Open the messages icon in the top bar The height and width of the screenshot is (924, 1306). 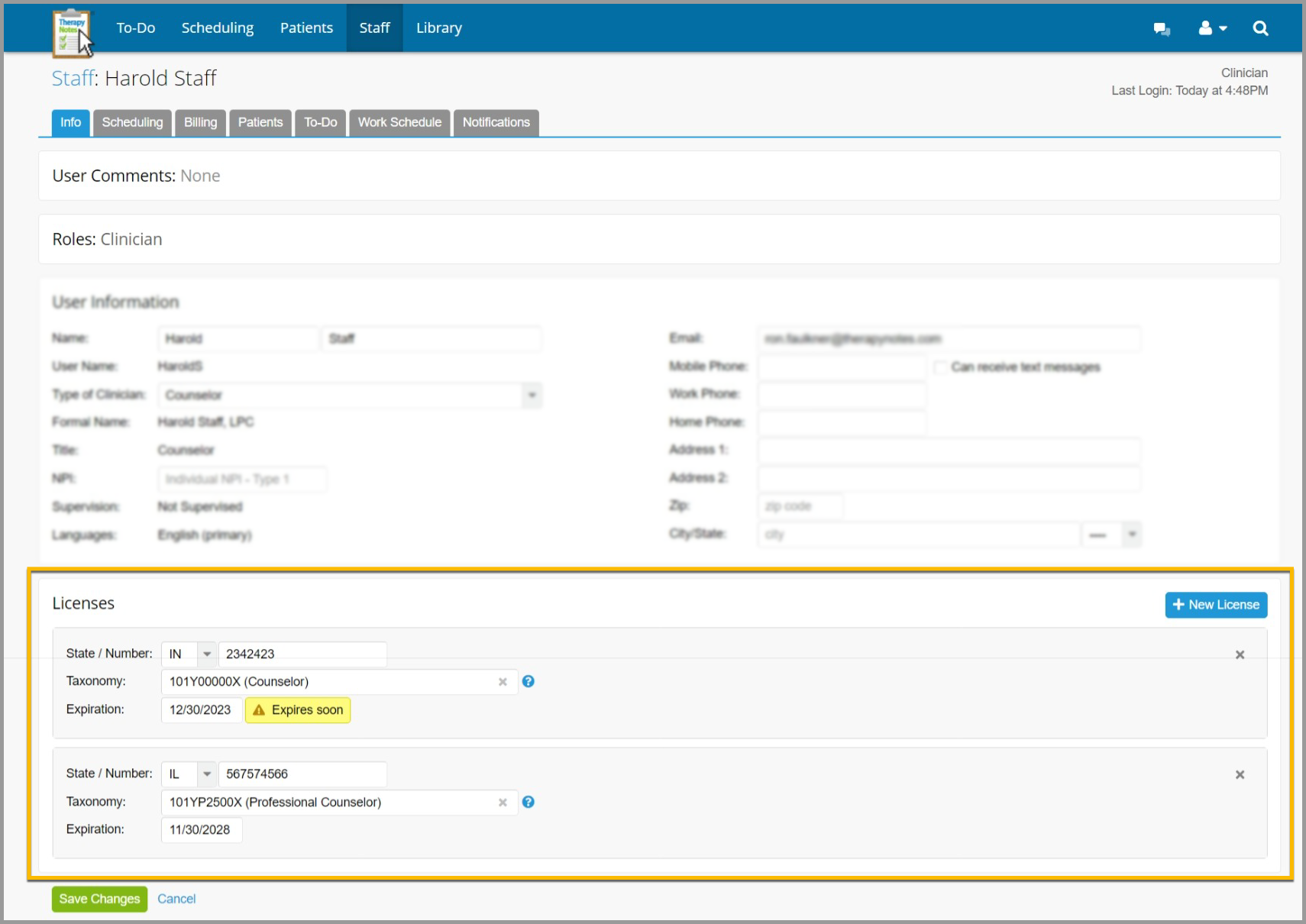1162,28
